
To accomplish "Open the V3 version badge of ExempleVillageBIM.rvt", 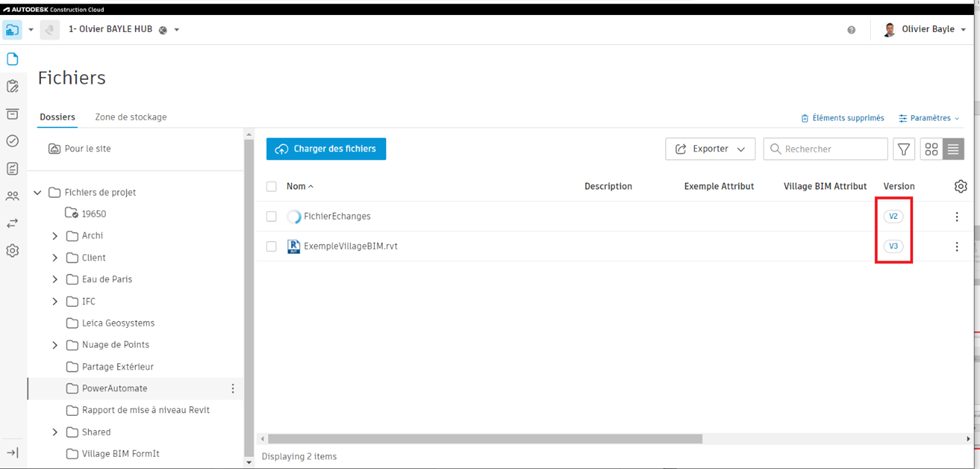I will coord(893,246).
